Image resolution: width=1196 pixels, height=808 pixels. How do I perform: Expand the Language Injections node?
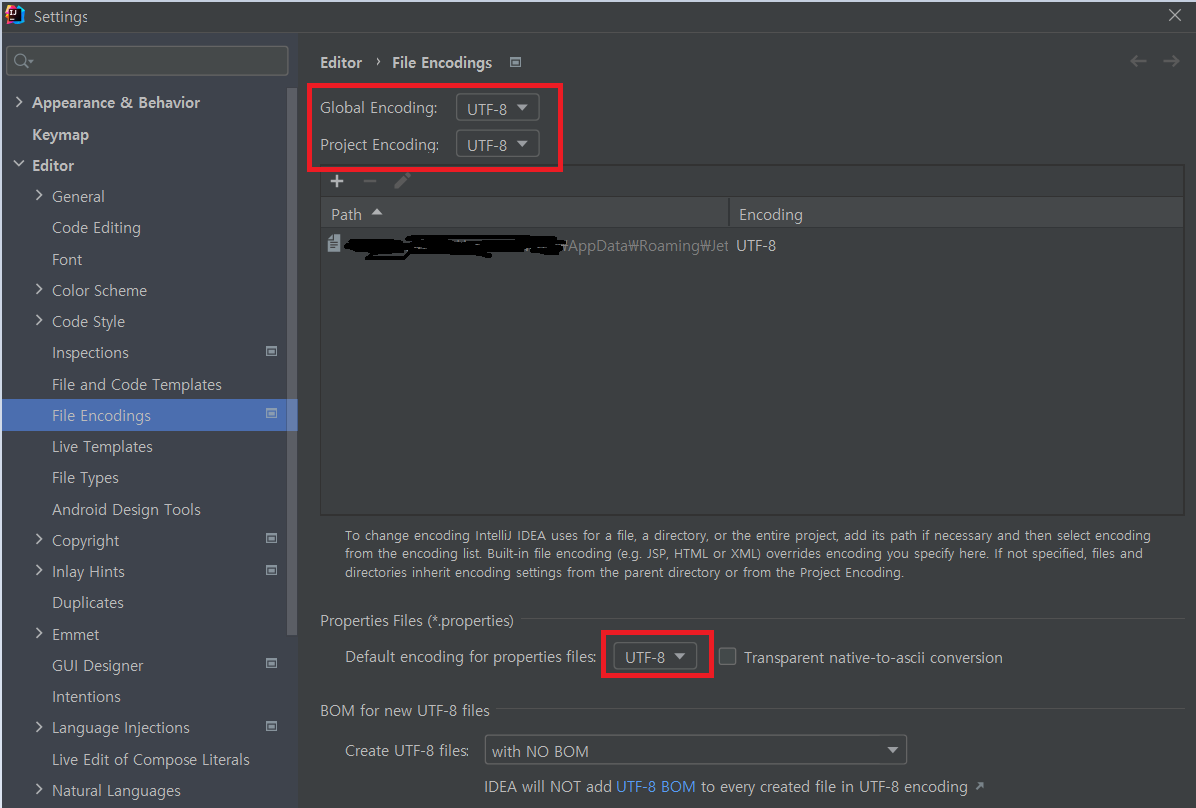tap(39, 727)
